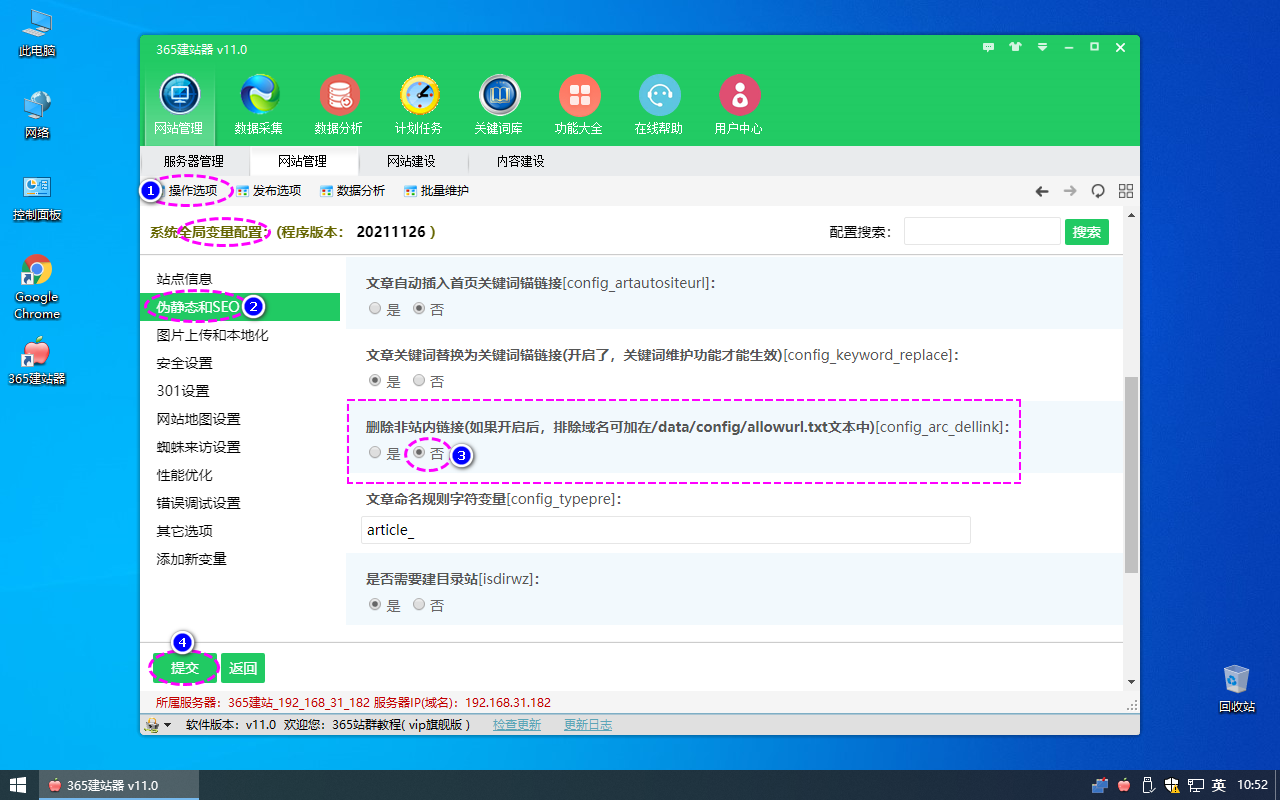1280x800 pixels.
Task: Click the 返回 button
Action: (243, 668)
